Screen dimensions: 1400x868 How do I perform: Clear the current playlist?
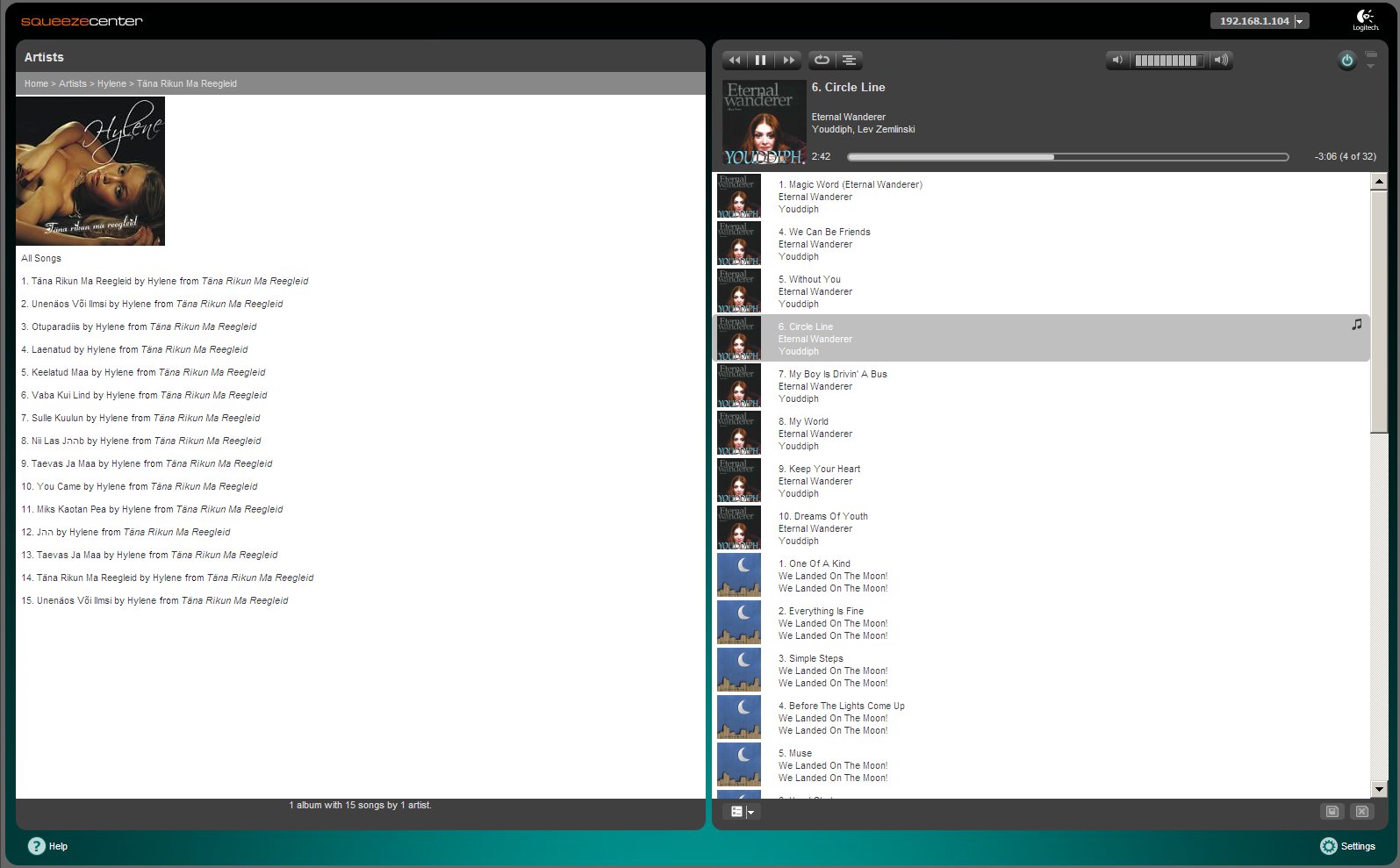1362,812
